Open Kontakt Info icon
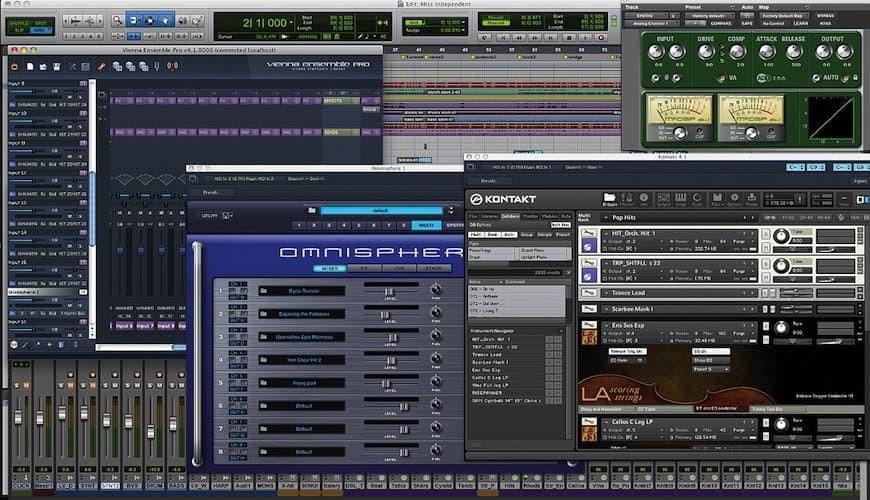Viewport: 870px width, 500px height. tap(644, 199)
